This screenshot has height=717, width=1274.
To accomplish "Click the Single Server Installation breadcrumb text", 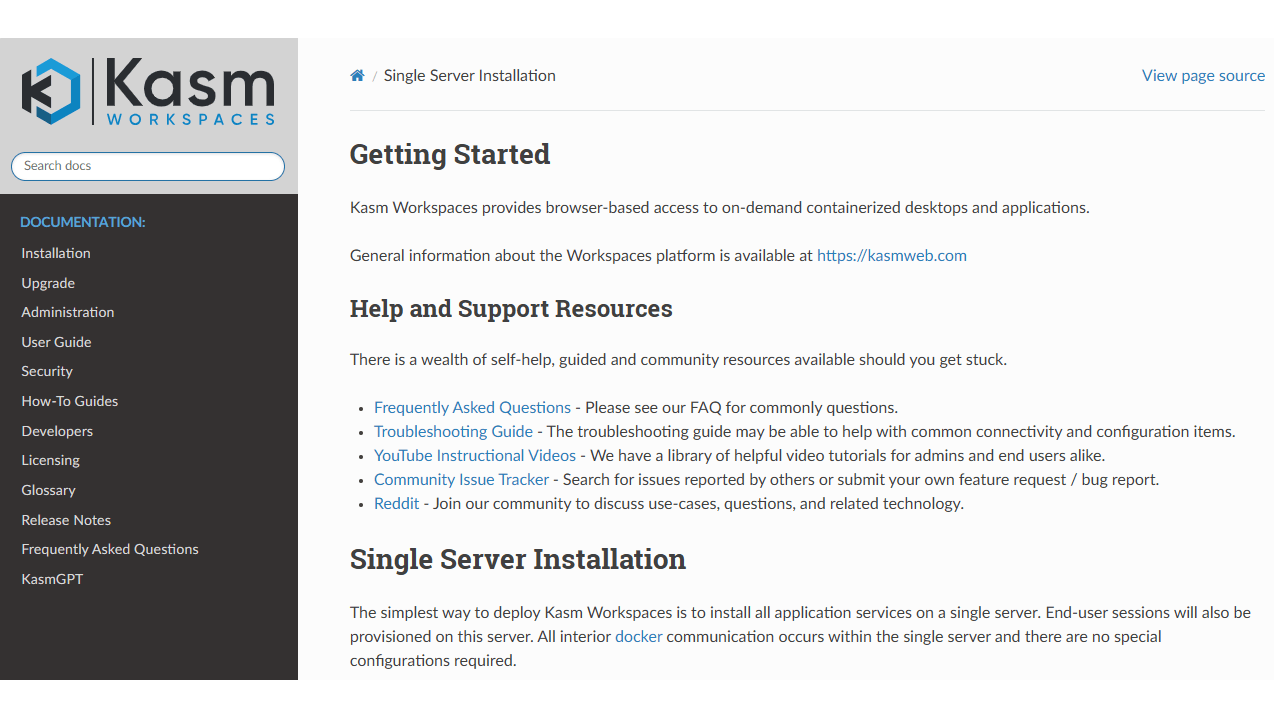I will click(470, 76).
